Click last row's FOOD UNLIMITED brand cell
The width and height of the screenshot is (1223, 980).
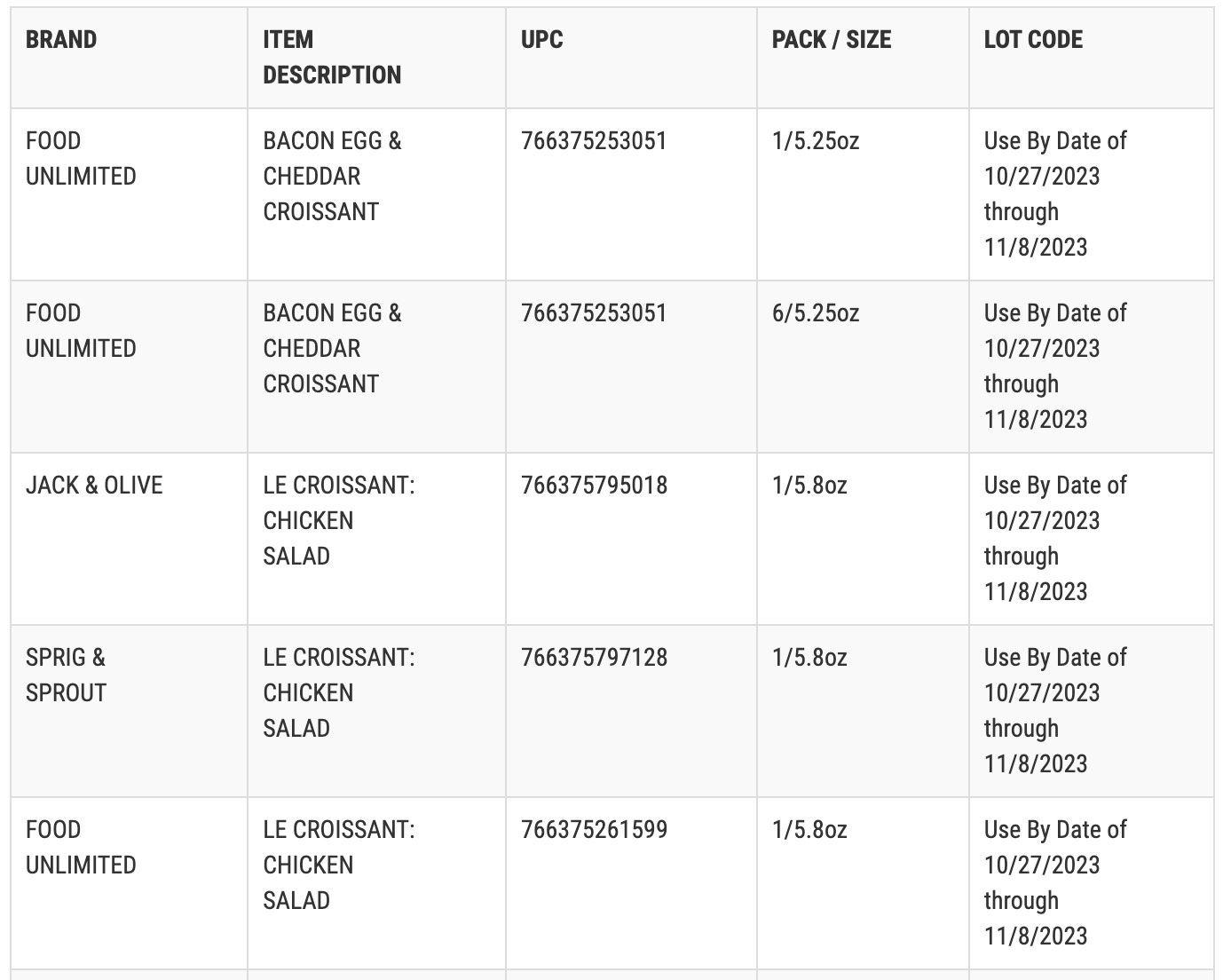[129, 883]
